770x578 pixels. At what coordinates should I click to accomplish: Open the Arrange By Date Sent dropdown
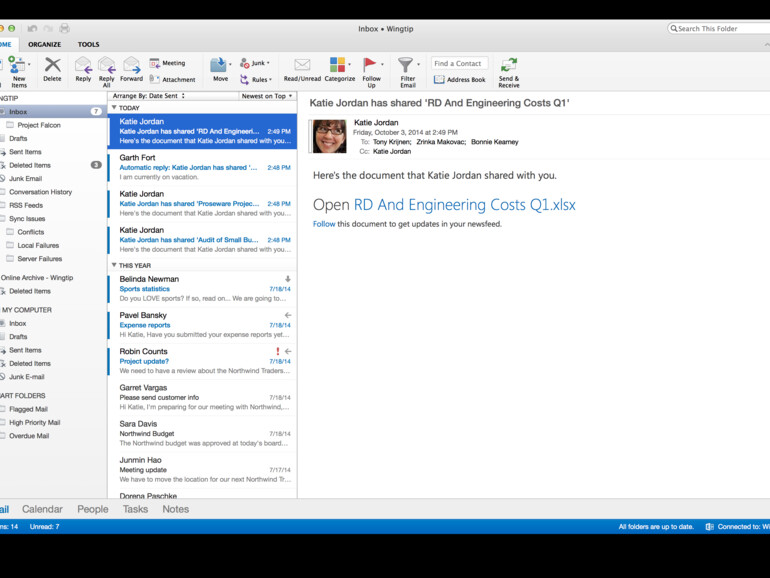tap(149, 96)
